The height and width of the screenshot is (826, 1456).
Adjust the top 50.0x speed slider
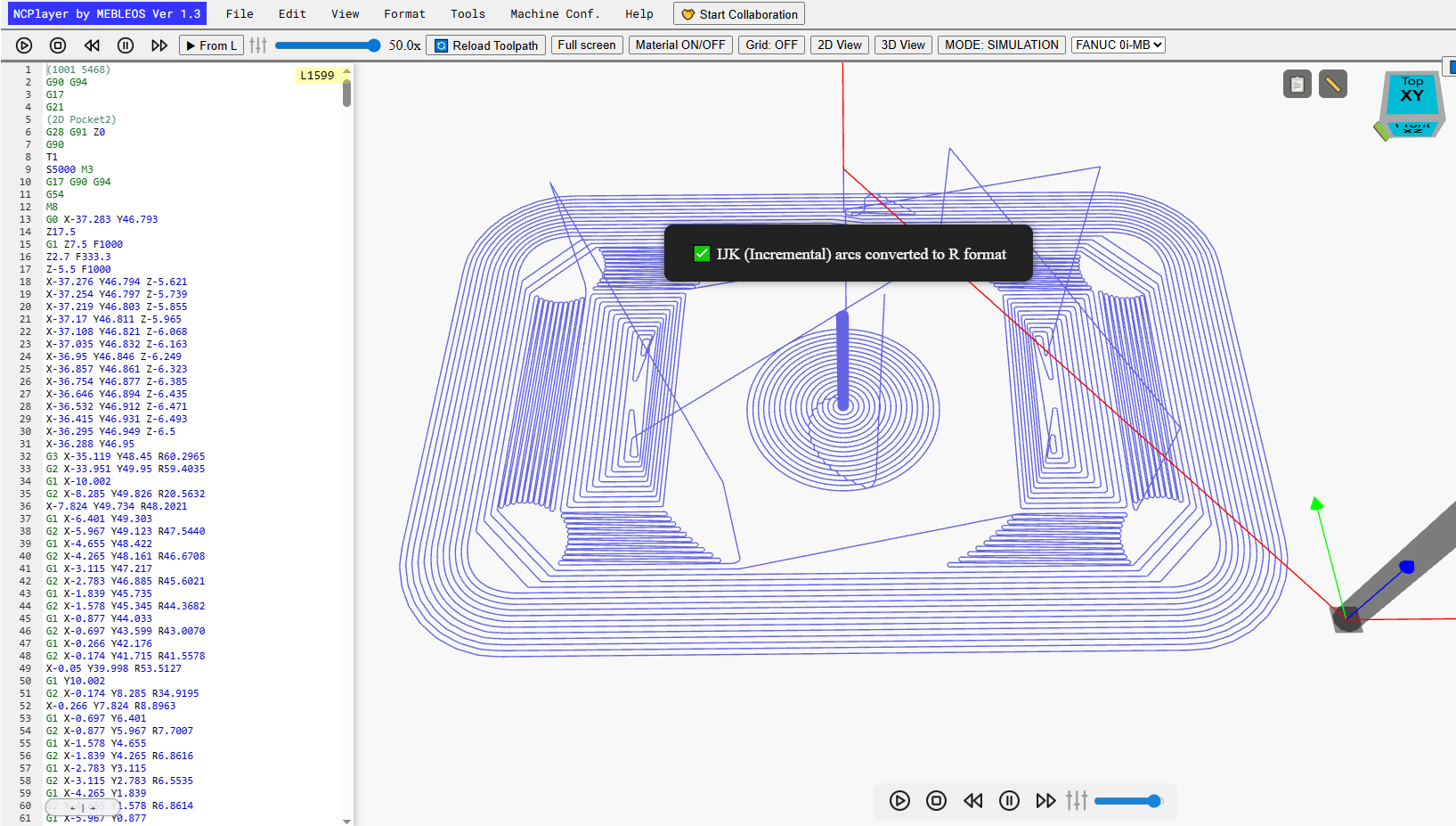328,45
